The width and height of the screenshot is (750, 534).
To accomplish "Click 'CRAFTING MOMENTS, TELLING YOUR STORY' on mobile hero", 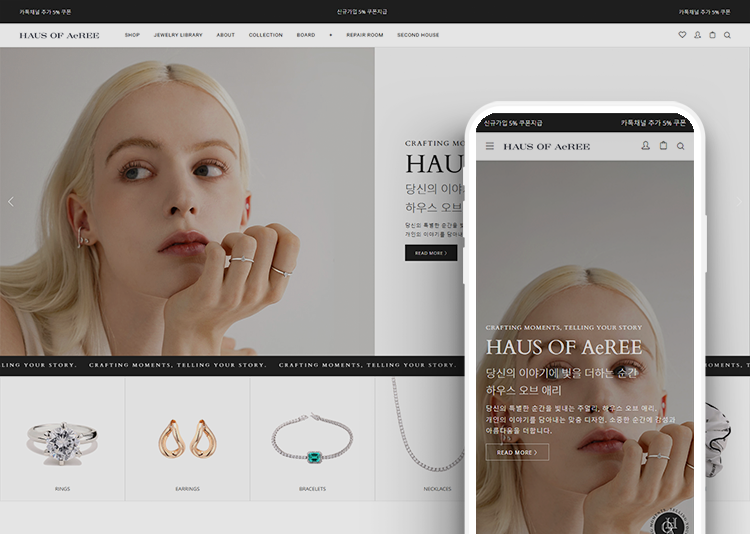I will (x=563, y=327).
